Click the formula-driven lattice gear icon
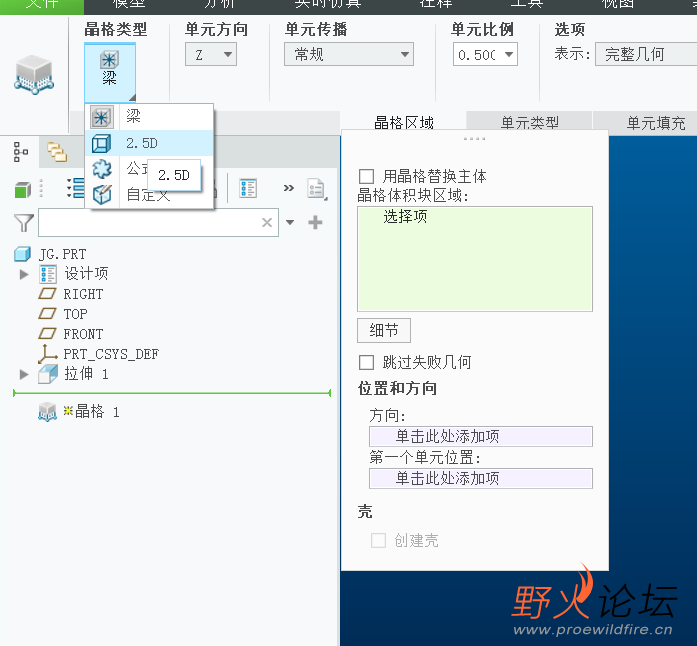This screenshot has height=646, width=697. [x=102, y=169]
